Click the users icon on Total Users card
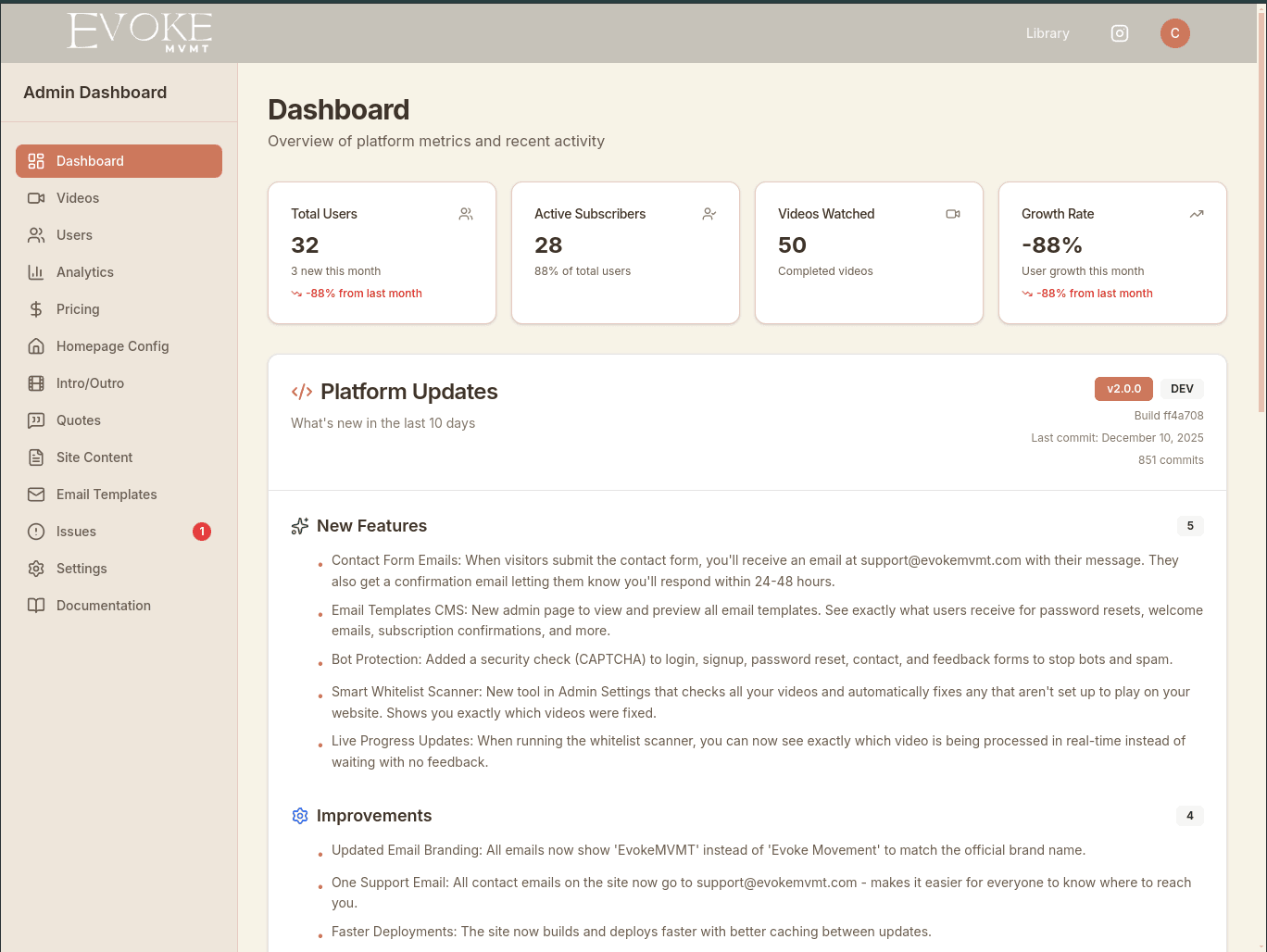The image size is (1267, 952). (466, 213)
